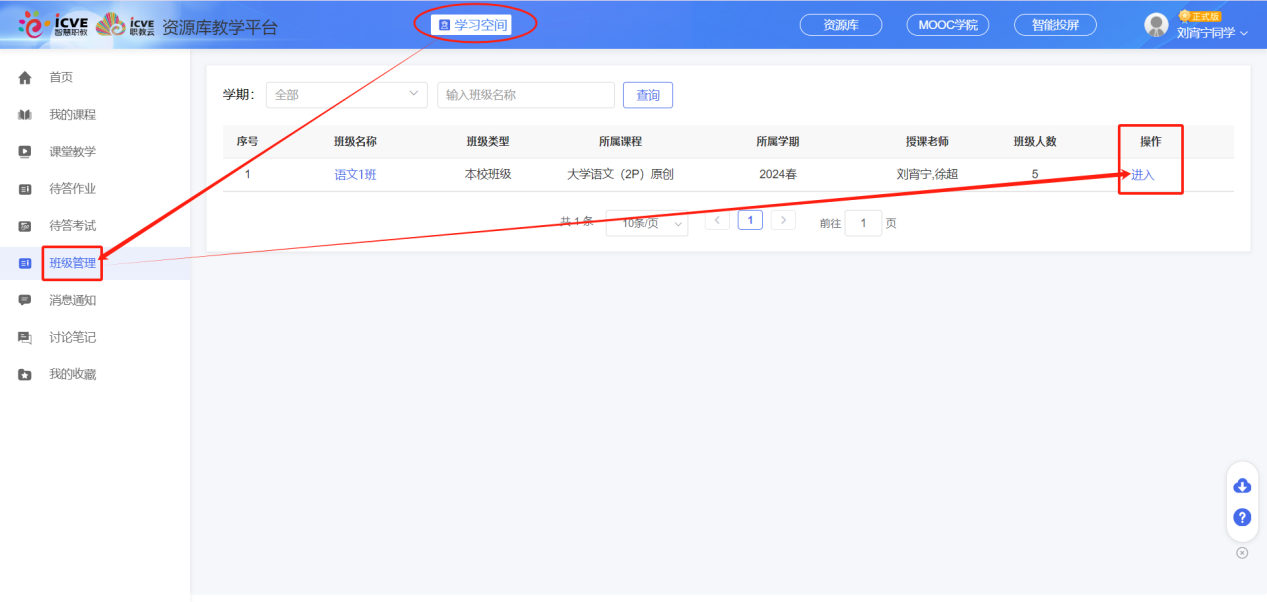Open the 学期 semester dropdown

pos(345,94)
